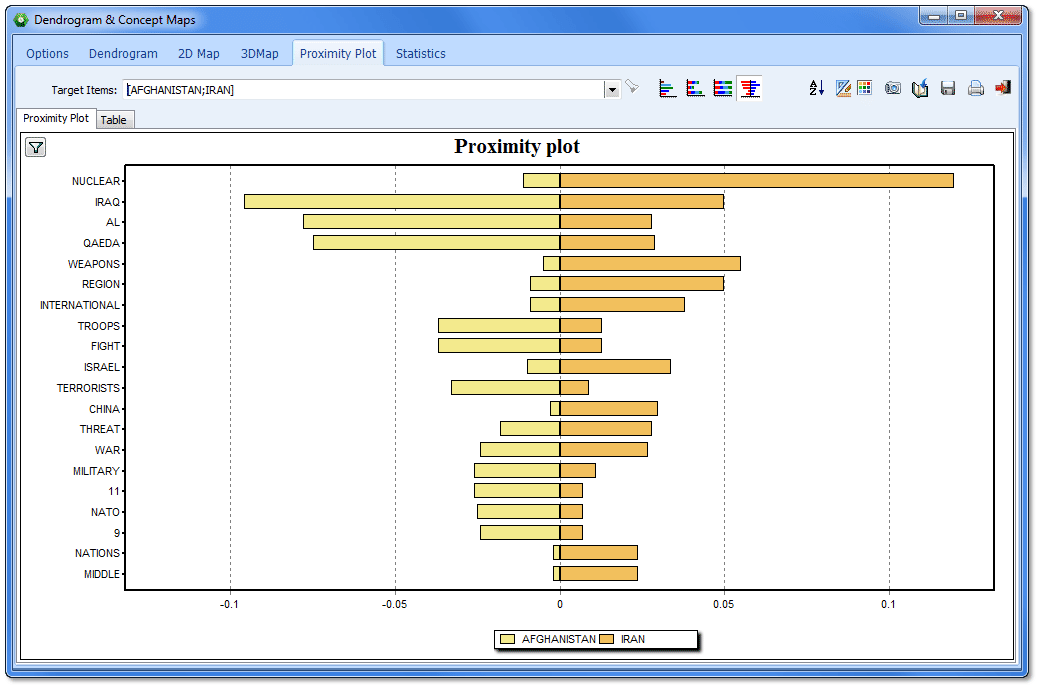1040x689 pixels.
Task: Open the chart editing pencil-ruler icon
Action: [843, 89]
